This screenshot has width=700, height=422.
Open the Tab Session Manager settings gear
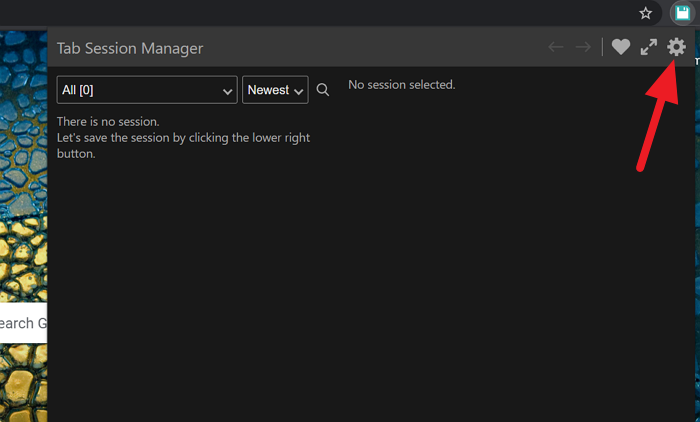677,47
